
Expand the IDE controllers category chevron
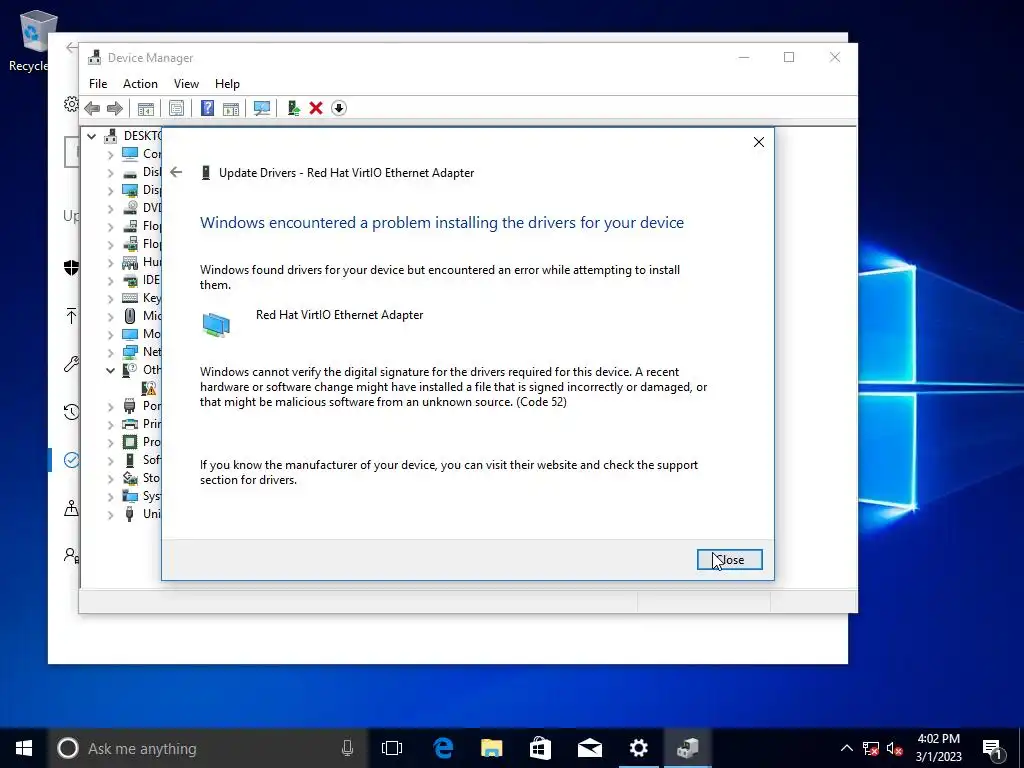110,281
